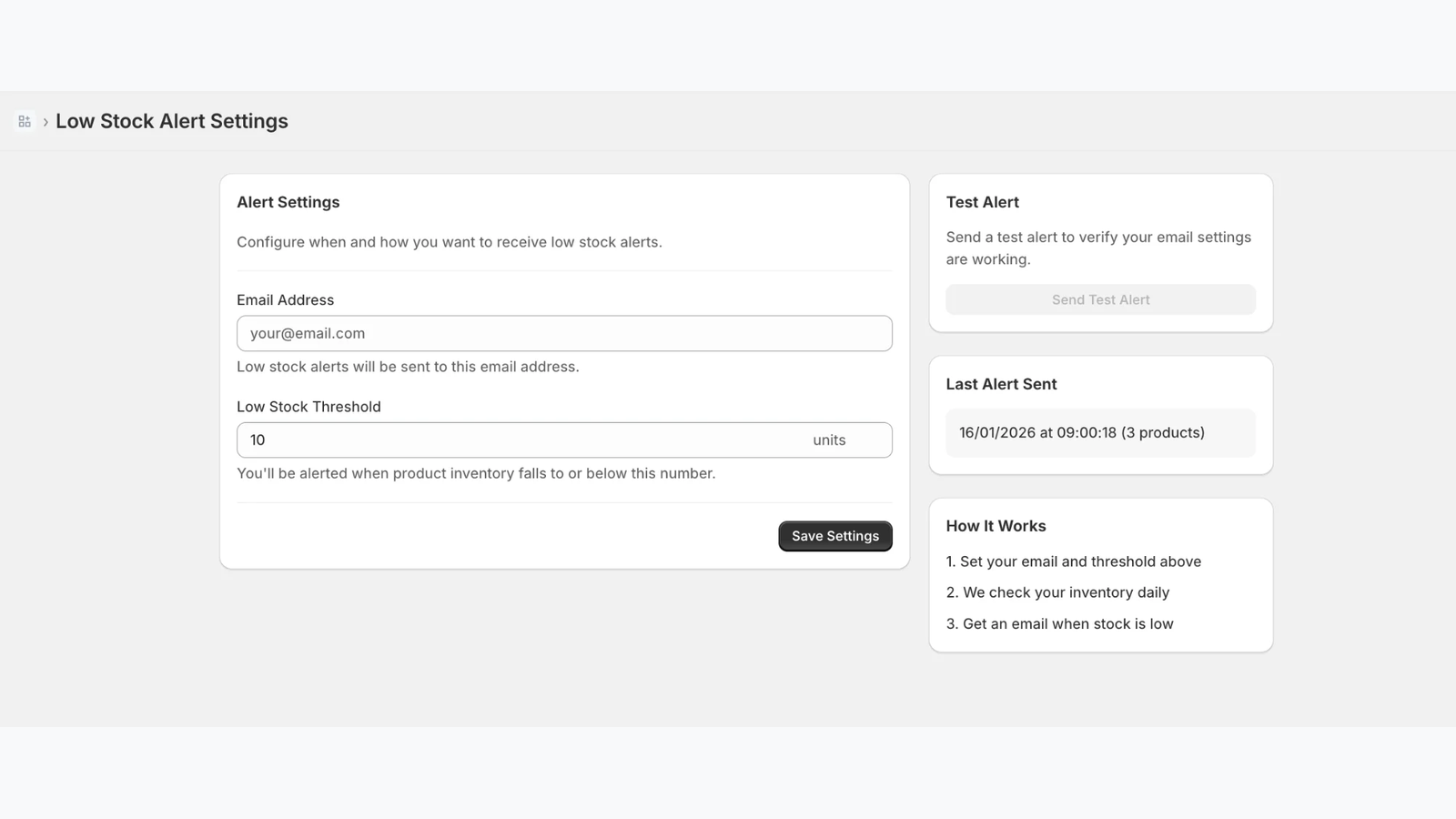Open the dashboard via the home breadcrumb icon

(x=25, y=120)
